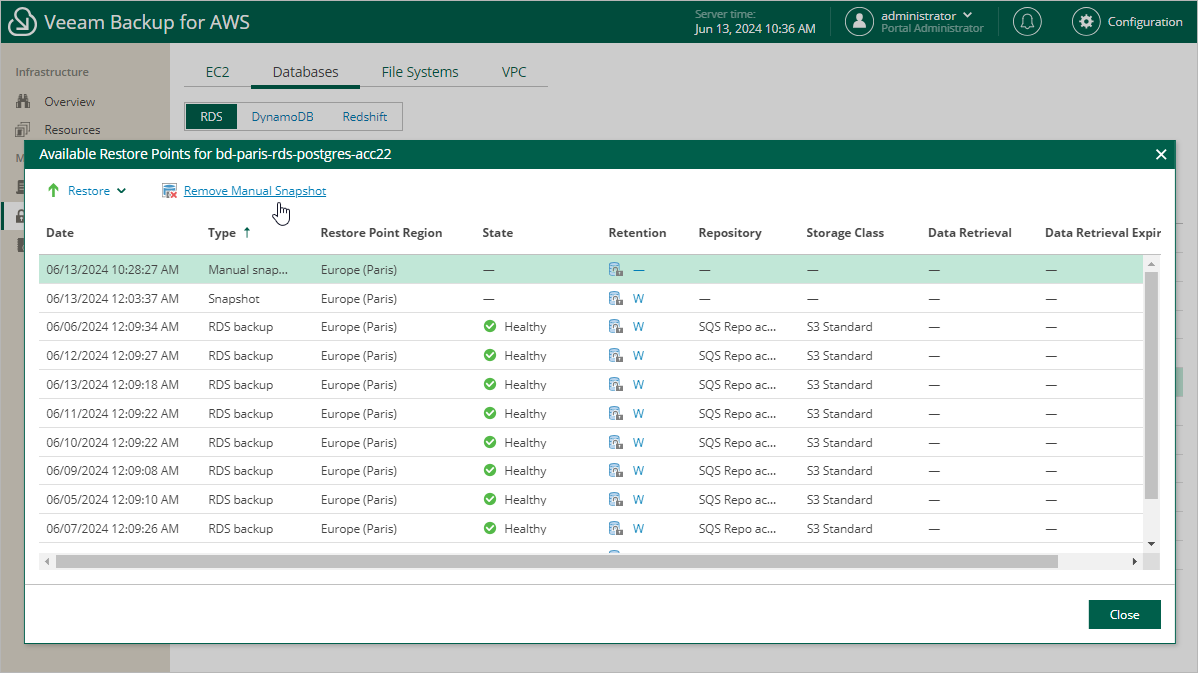
Task: Click retention icon in Snapshot row
Action: (x=615, y=298)
